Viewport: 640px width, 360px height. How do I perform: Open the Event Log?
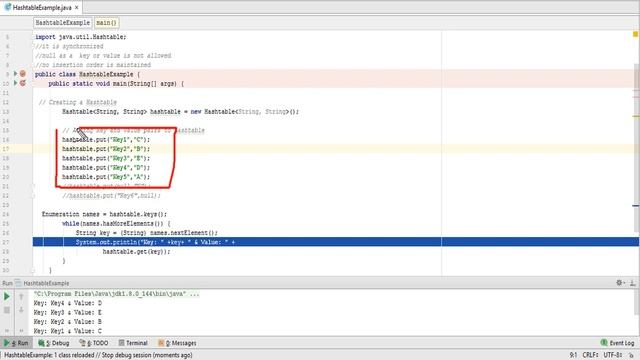(x=617, y=343)
